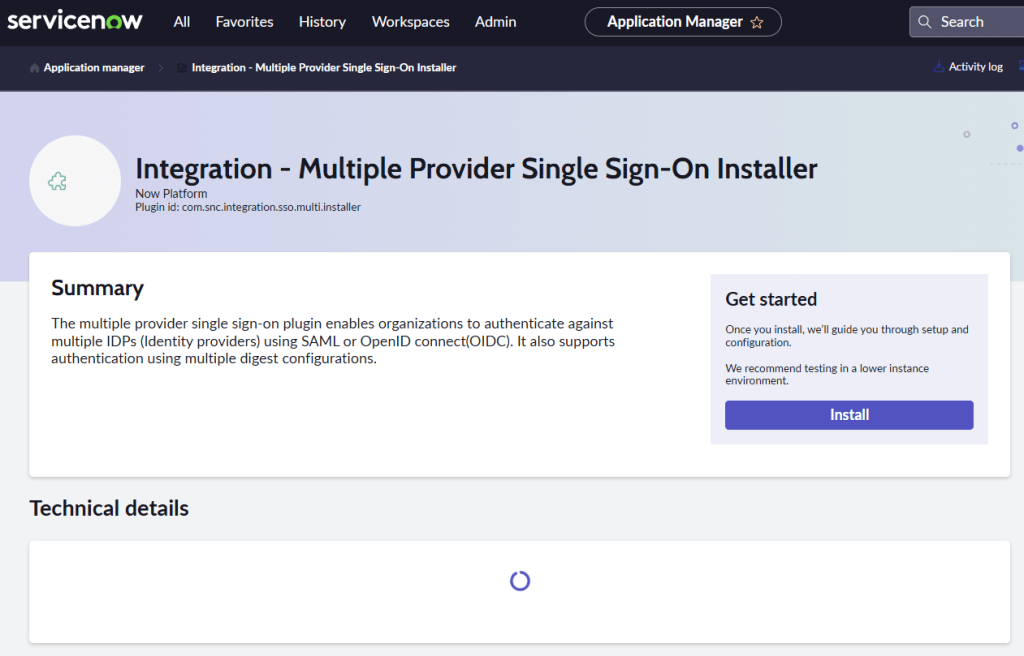The width and height of the screenshot is (1024, 656).
Task: Open the Favorites menu
Action: tap(244, 22)
